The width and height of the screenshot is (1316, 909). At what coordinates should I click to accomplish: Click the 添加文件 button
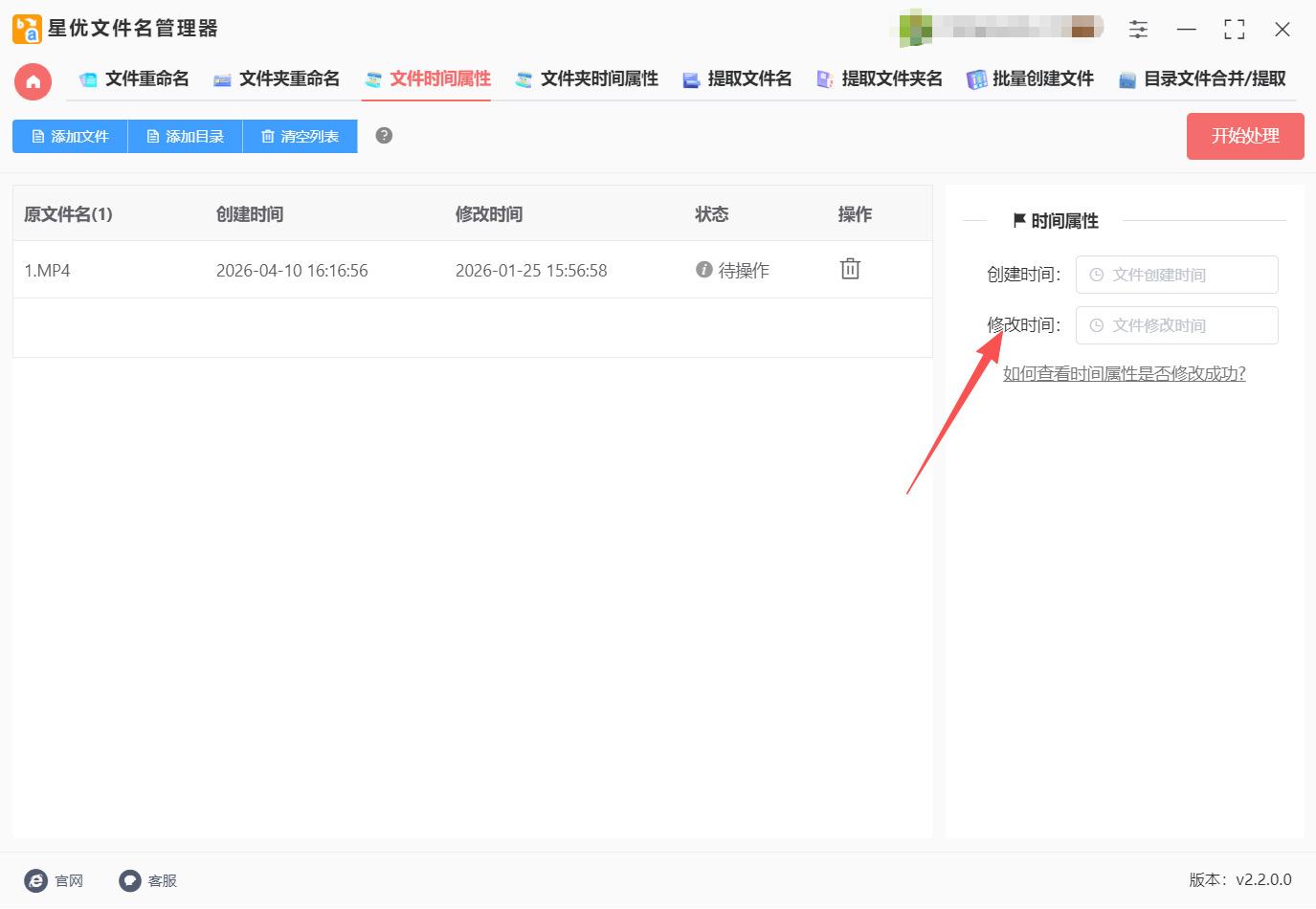coord(70,136)
